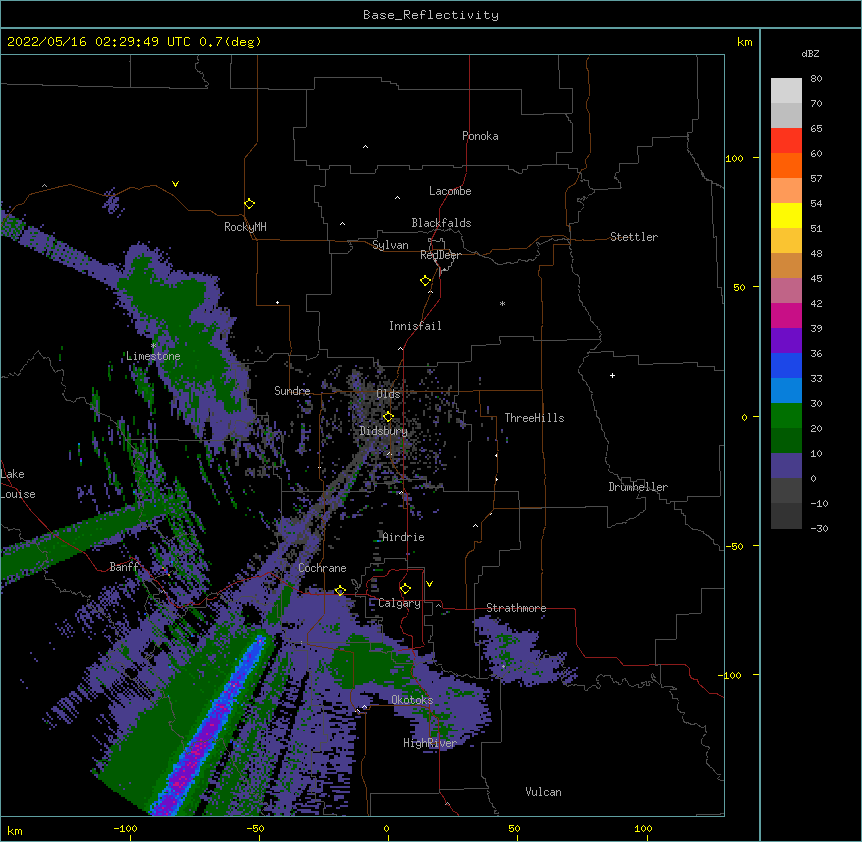
Task: Click the Vulcan town label
Action: point(543,792)
